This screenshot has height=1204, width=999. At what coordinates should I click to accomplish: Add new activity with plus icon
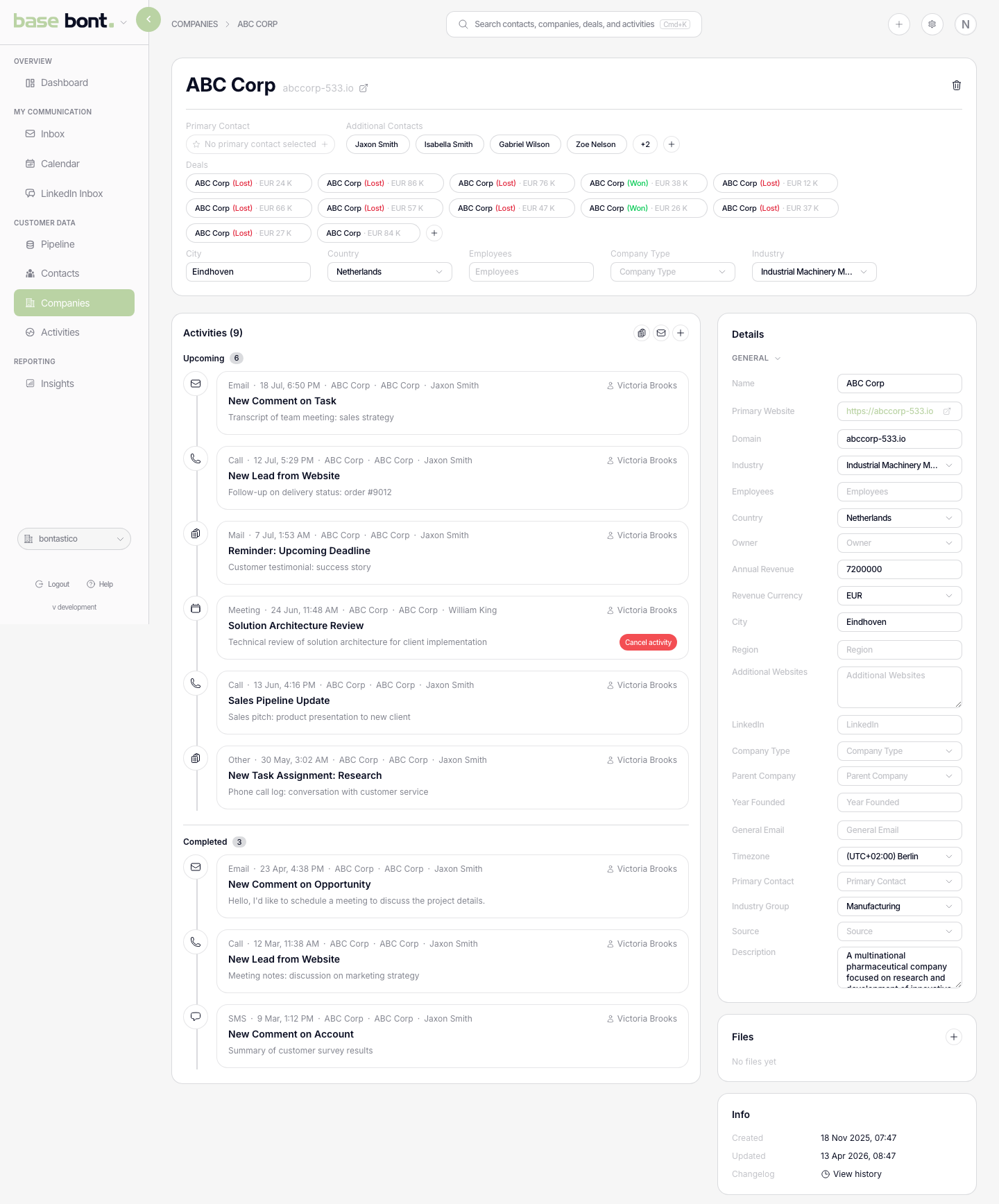click(681, 333)
